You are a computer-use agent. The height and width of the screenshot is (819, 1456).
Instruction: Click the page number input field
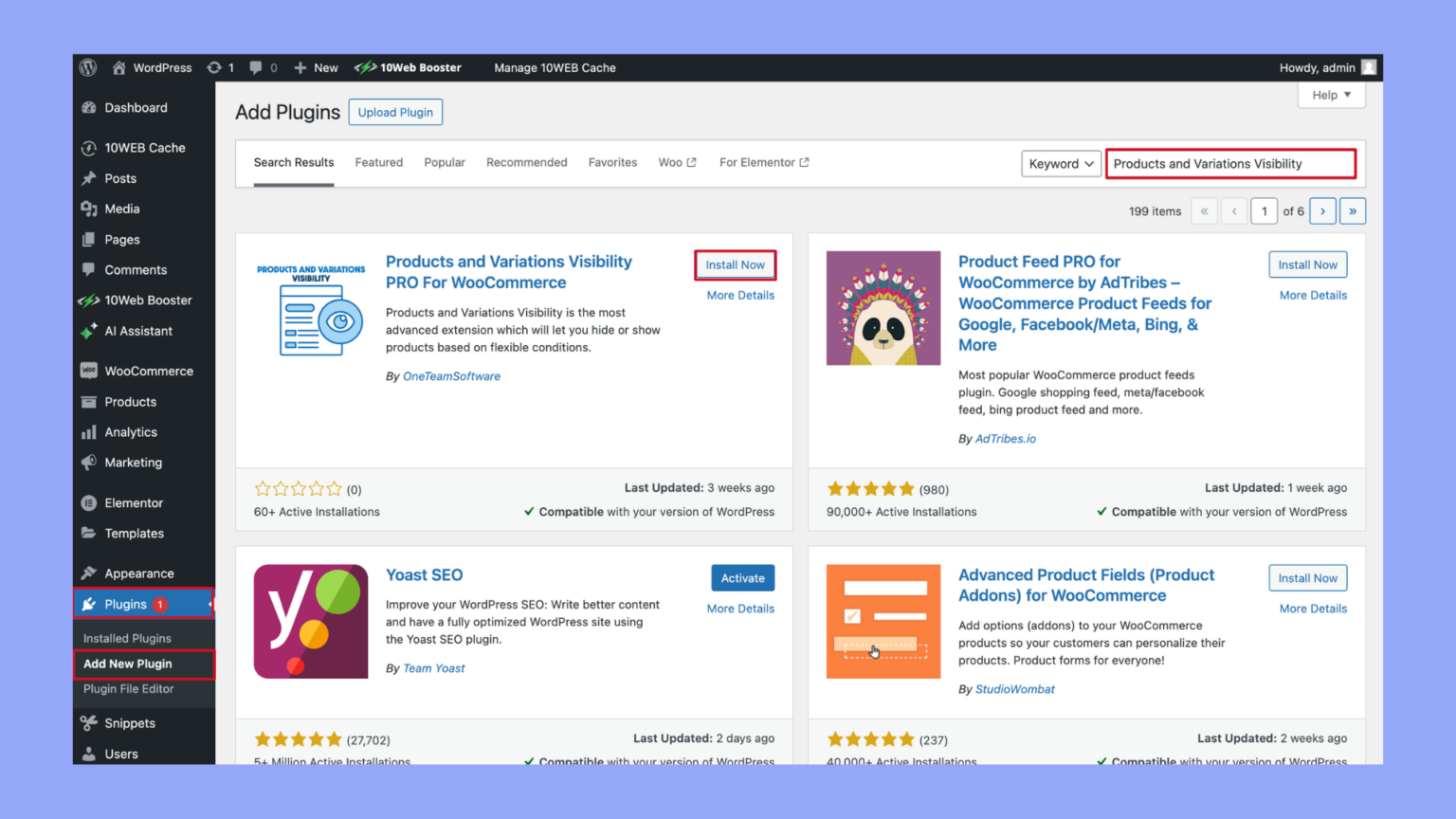[x=1264, y=210]
